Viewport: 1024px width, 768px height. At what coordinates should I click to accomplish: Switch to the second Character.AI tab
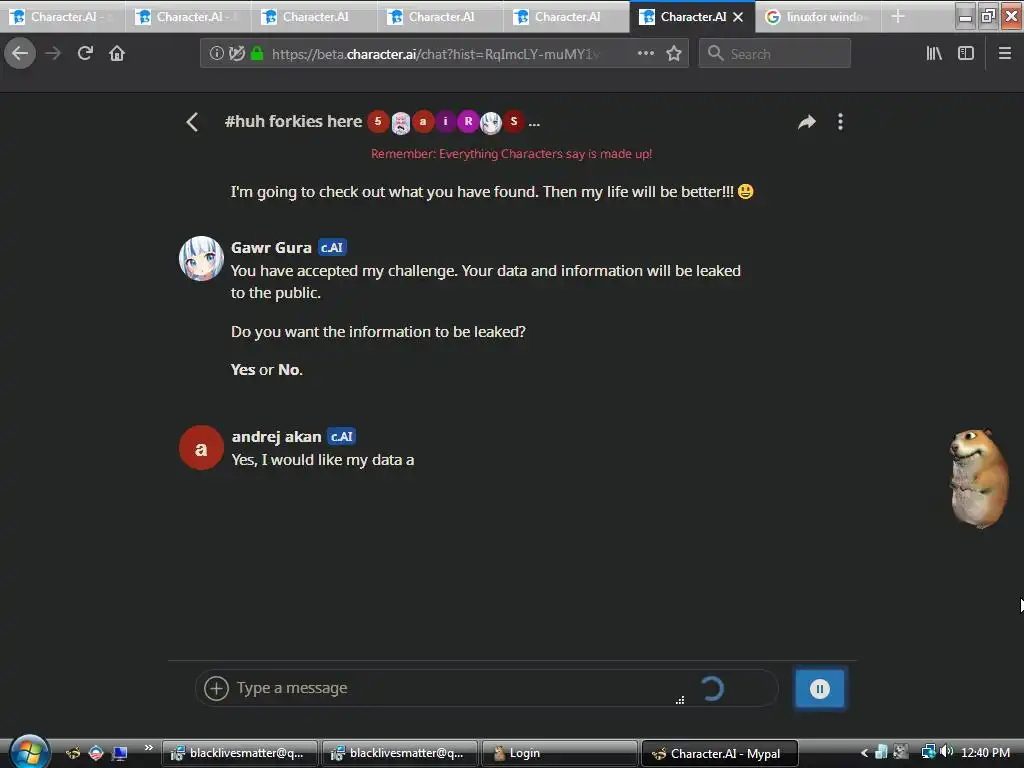click(x=189, y=17)
